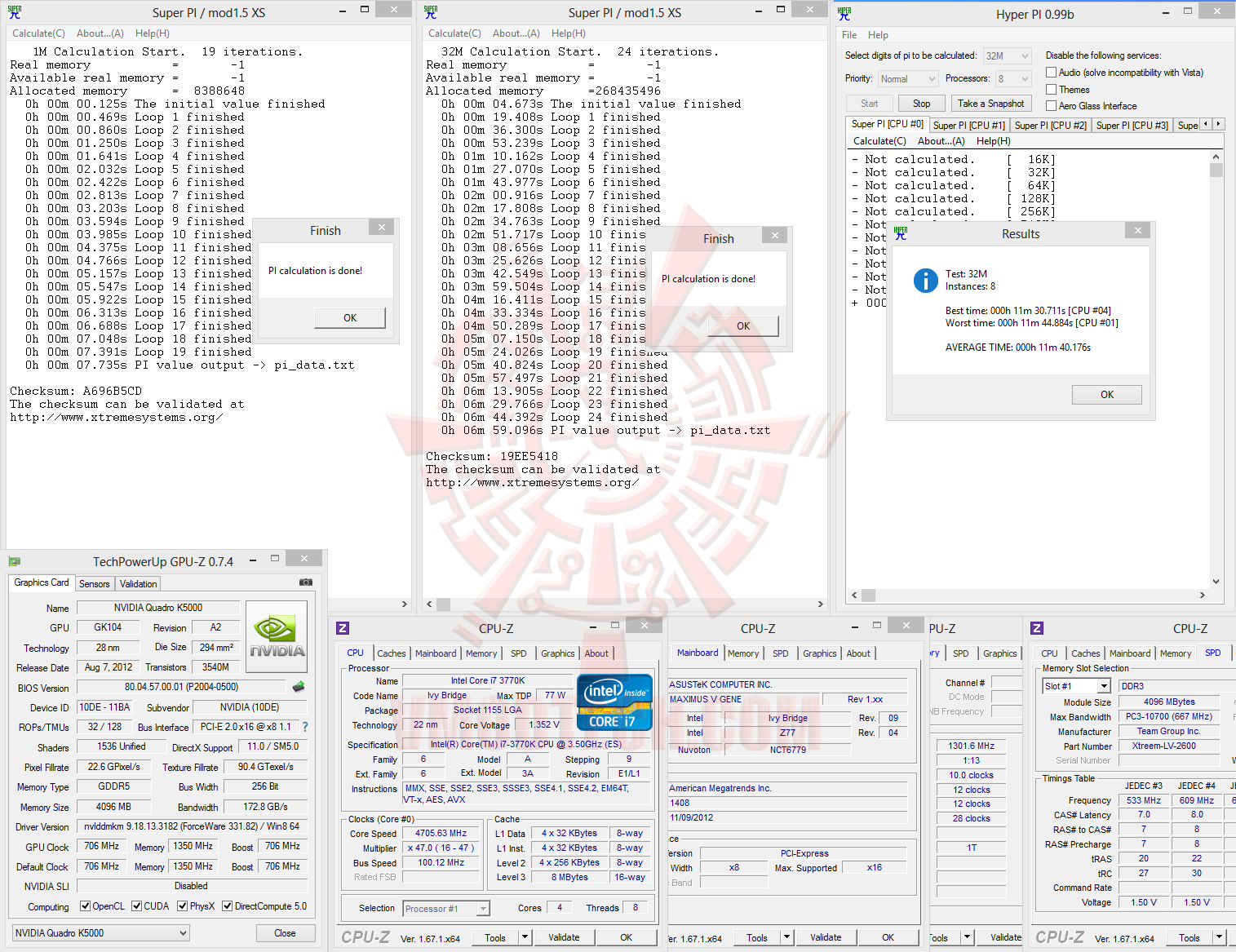Click the NVIDIA logo in GPU-Z
The image size is (1236, 952).
(277, 636)
